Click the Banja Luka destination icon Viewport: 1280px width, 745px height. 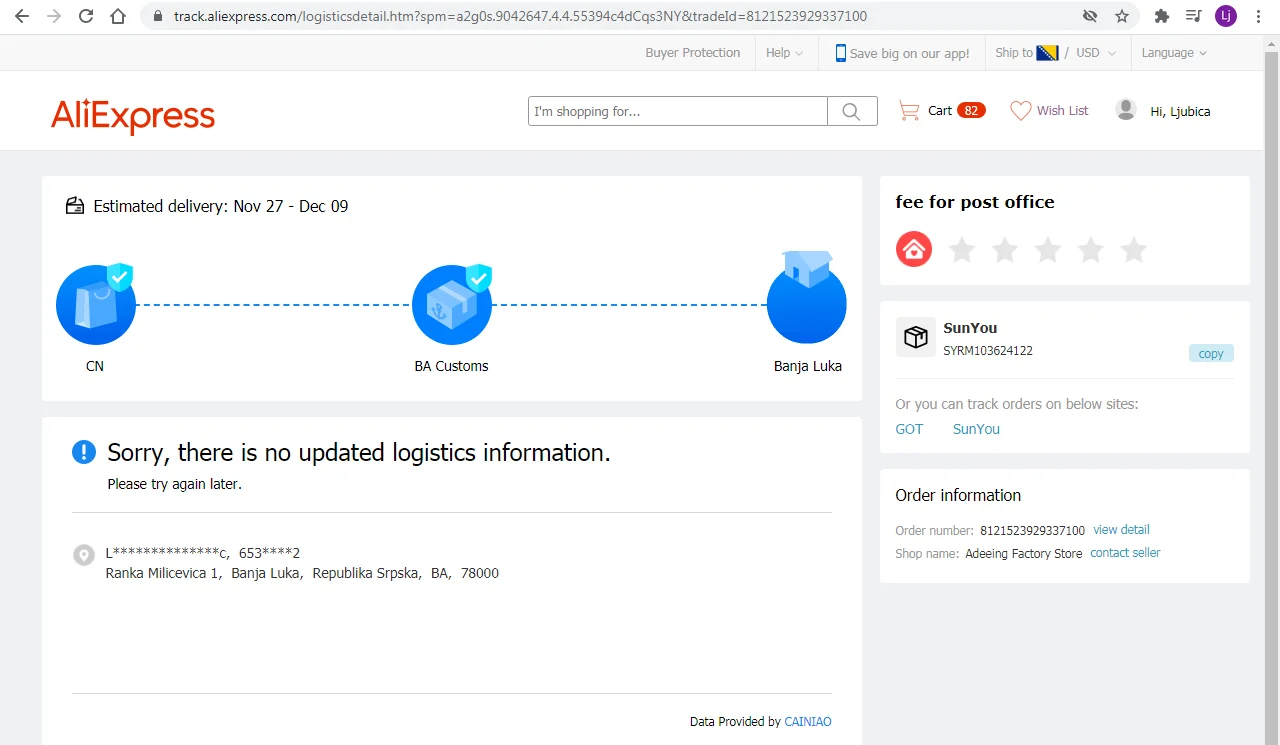pyautogui.click(x=807, y=298)
